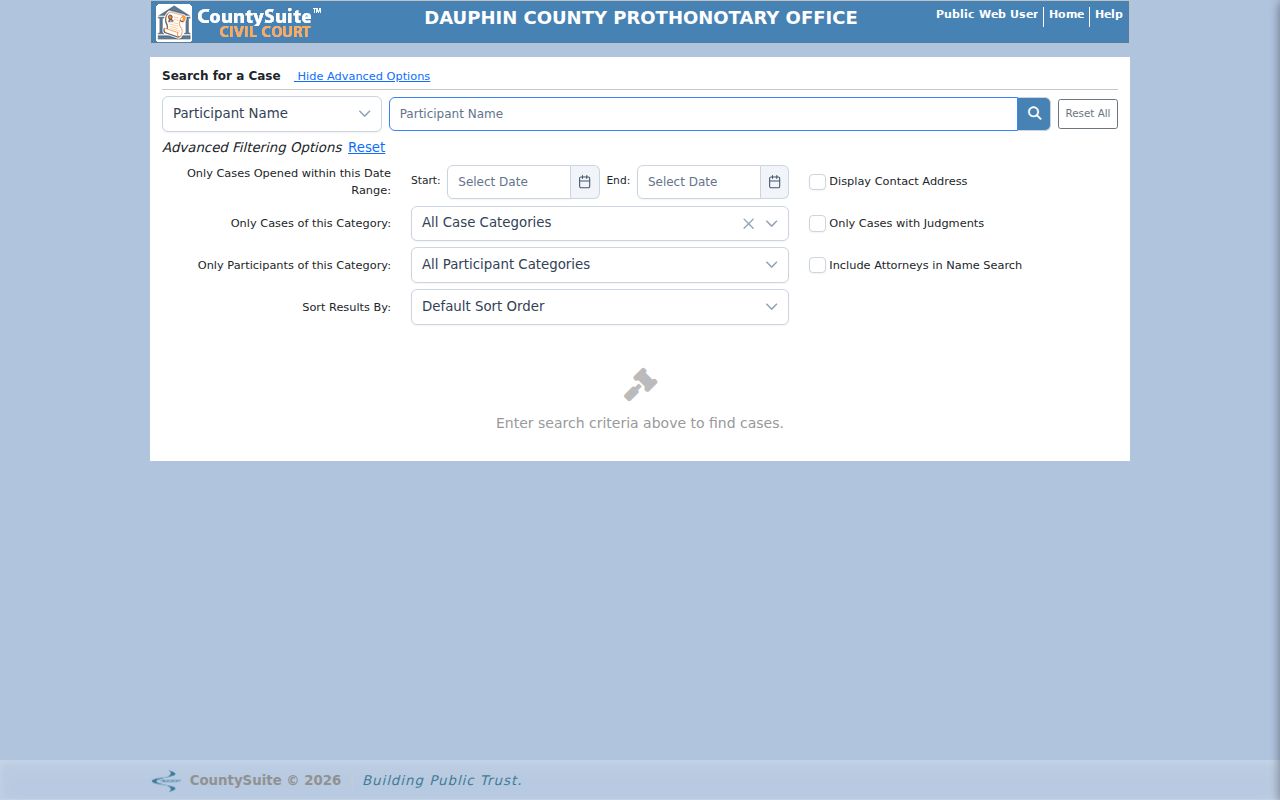Click the Reset All button
This screenshot has height=800, width=1280.
[x=1088, y=114]
